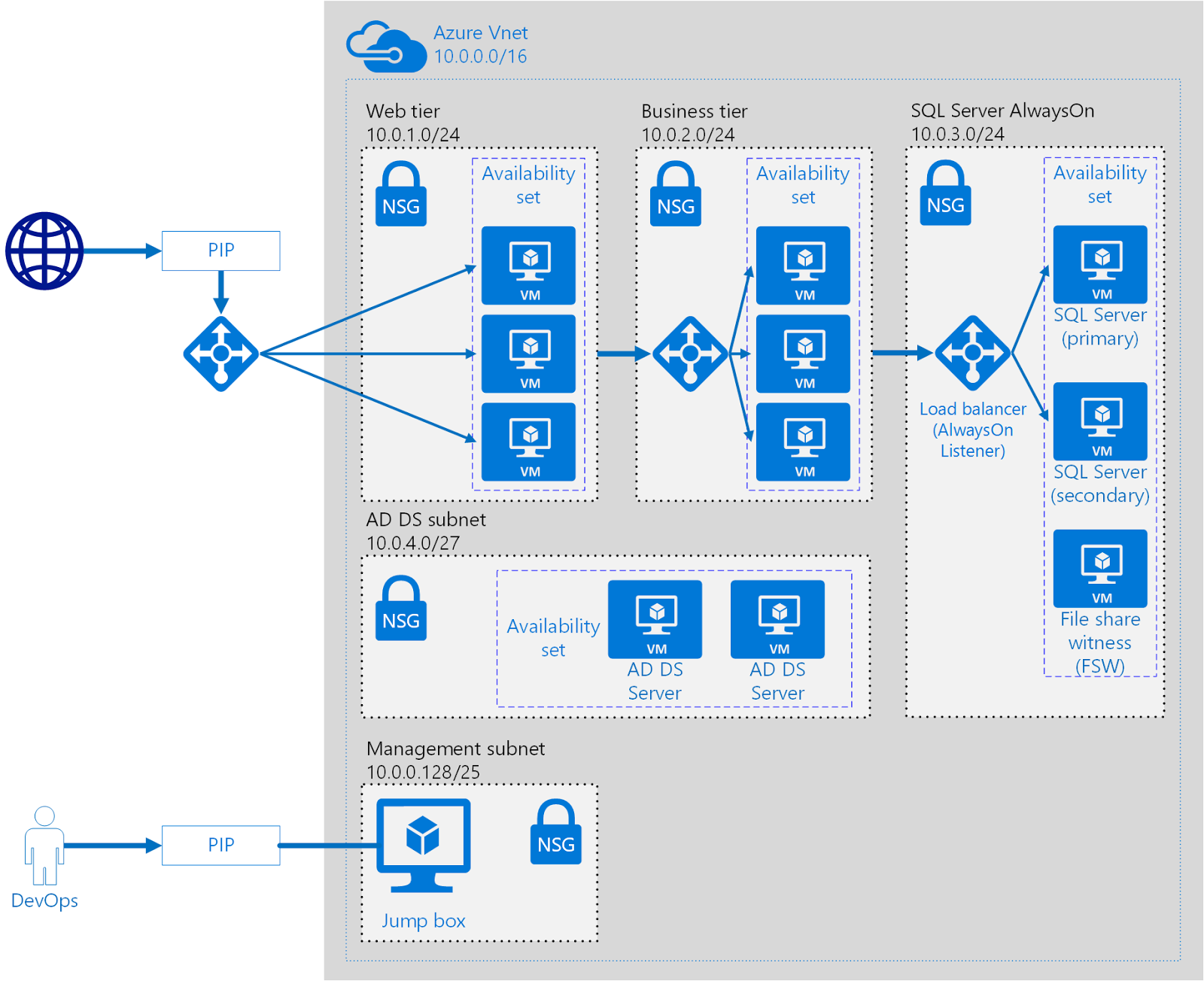Click the Business tier load balancer icon
This screenshot has width=1204, height=981.
[x=690, y=354]
